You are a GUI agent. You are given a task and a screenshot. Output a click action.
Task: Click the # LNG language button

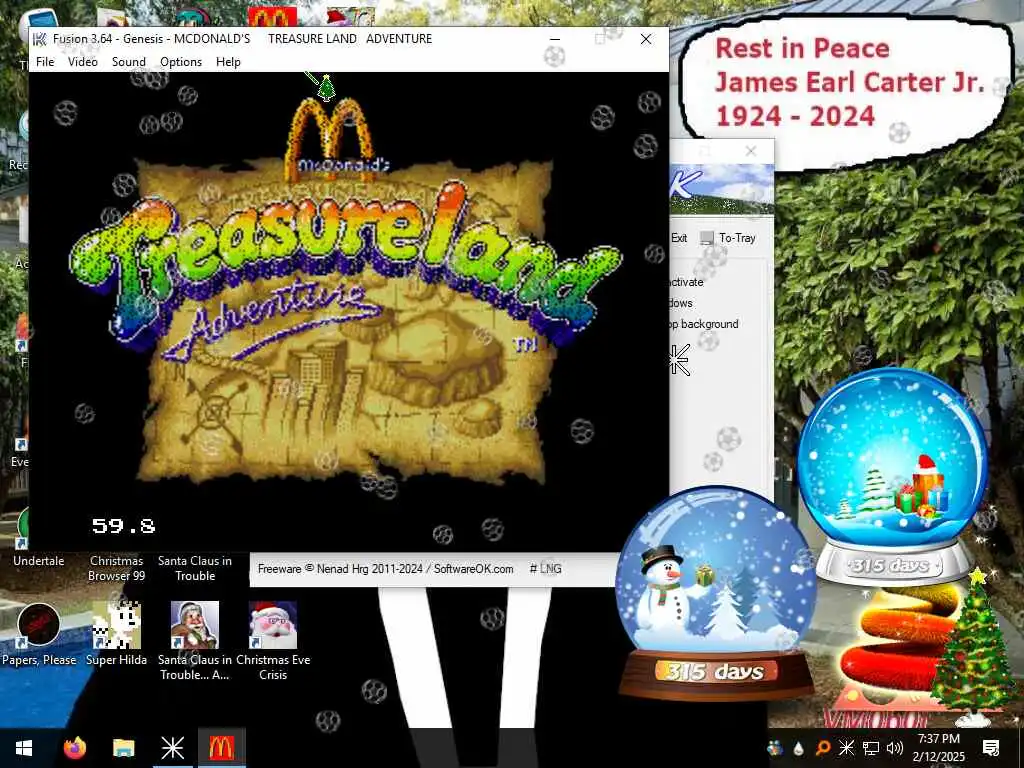pos(546,569)
